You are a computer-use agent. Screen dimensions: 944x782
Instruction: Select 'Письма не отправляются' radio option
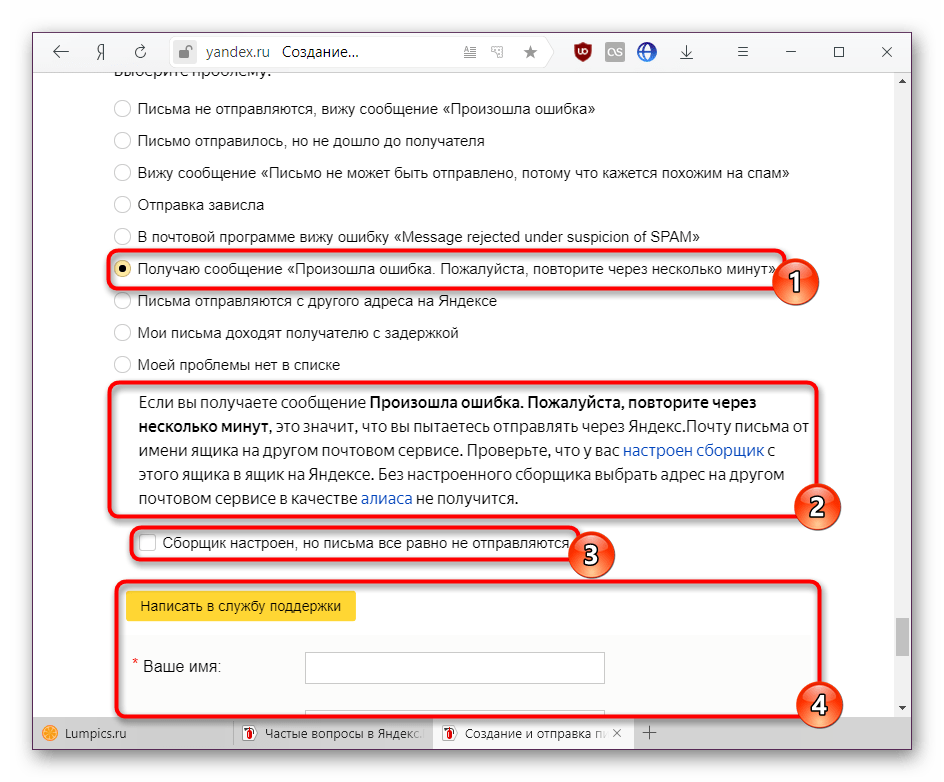(x=122, y=109)
